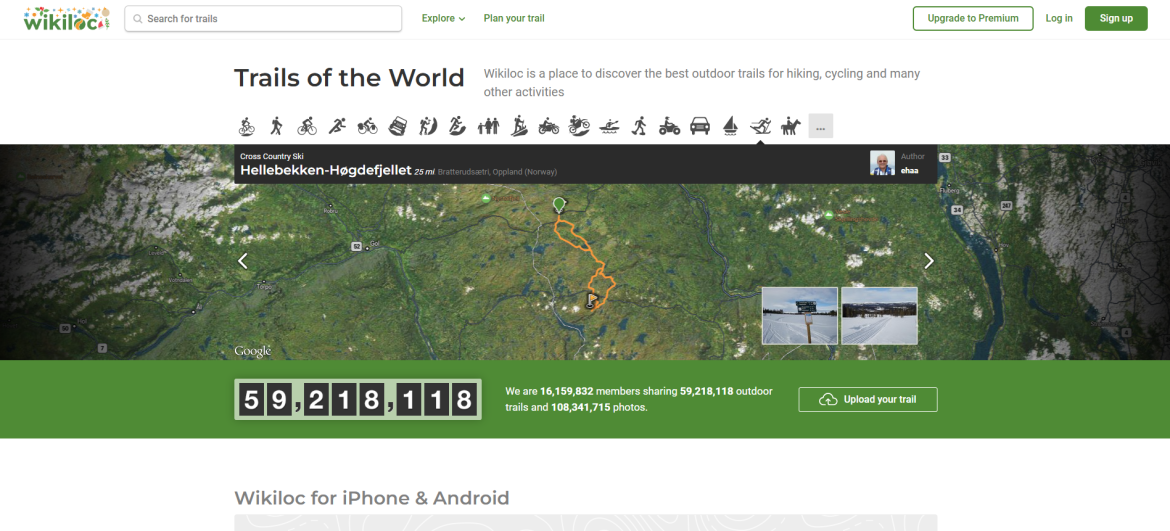The width and height of the screenshot is (1170, 531).
Task: Show more activities with the ellipsis button
Action: pos(821,126)
